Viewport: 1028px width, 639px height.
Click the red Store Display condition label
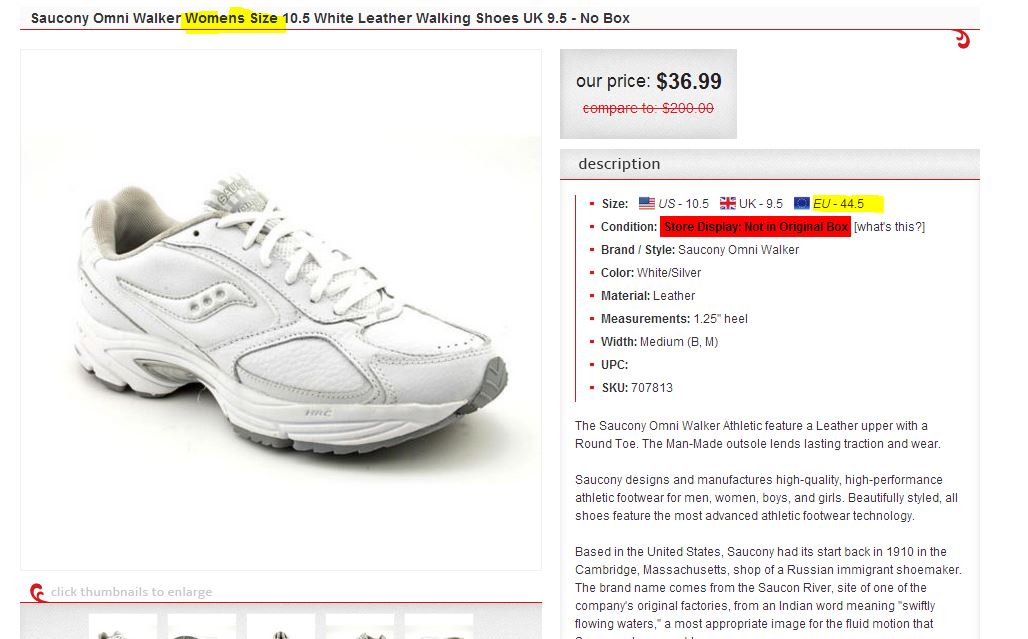pyautogui.click(x=756, y=227)
